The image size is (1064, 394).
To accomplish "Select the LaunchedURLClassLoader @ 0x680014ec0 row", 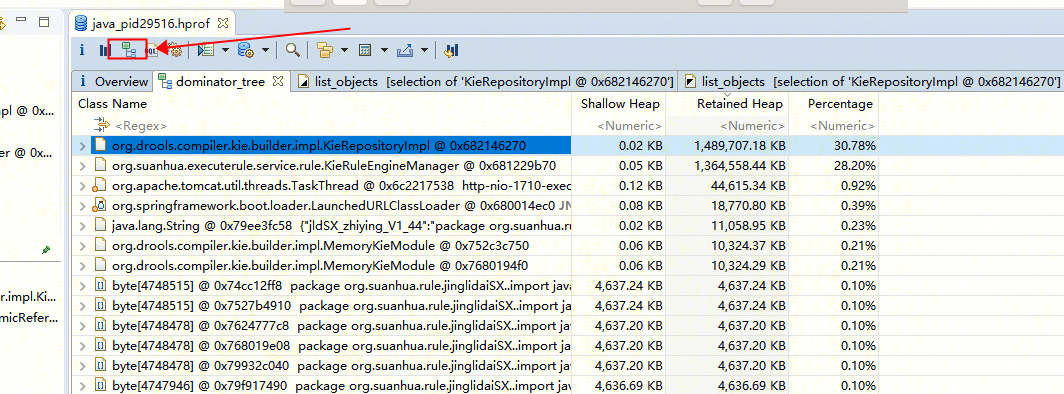I will click(x=475, y=205).
